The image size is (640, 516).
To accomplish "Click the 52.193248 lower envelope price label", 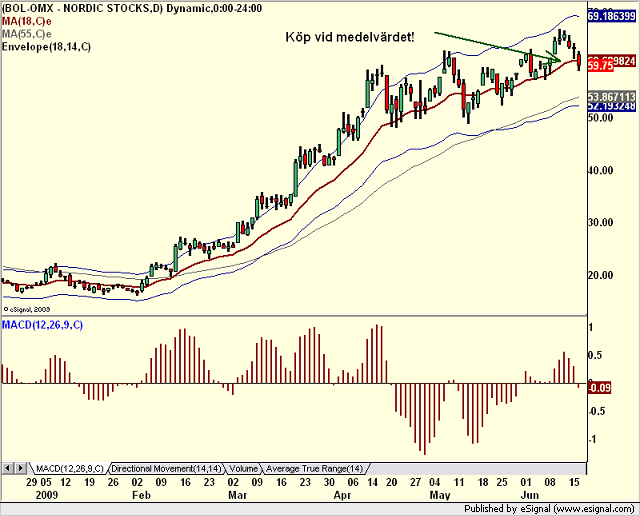I will (x=611, y=106).
